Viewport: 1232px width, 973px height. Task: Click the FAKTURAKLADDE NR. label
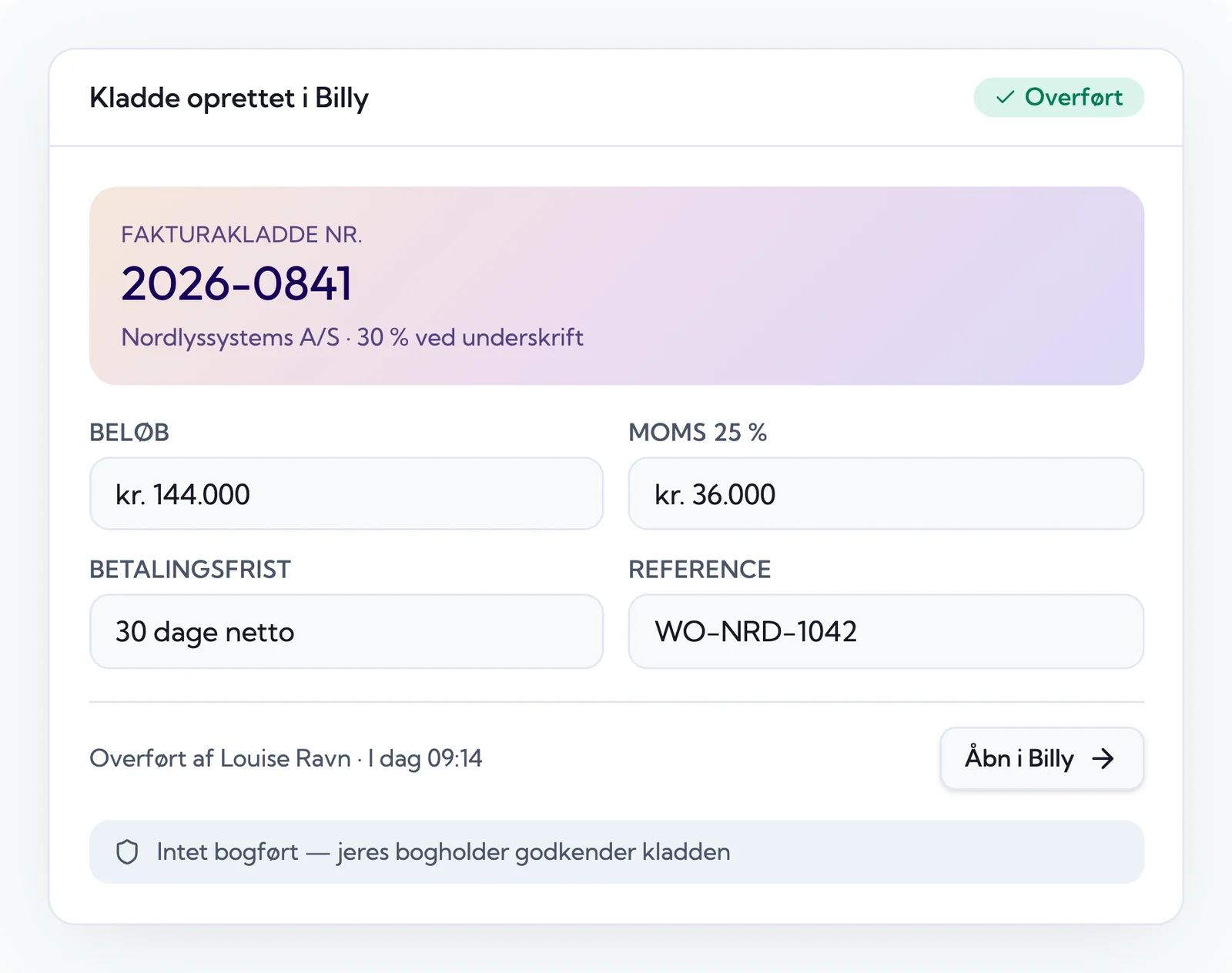click(x=242, y=234)
